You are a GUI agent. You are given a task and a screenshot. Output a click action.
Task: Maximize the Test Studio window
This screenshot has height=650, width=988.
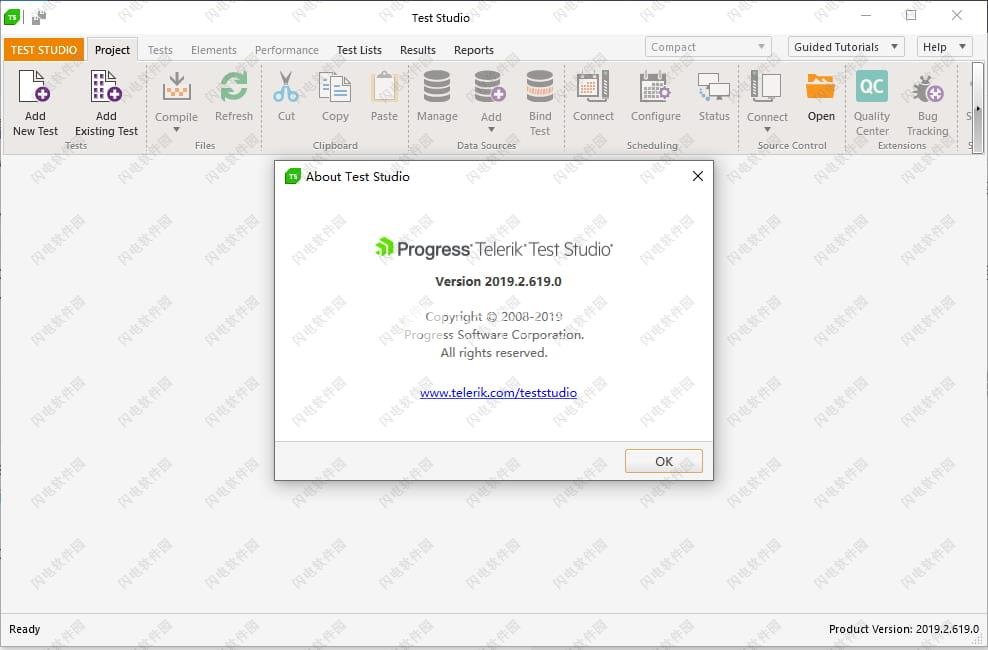coord(911,16)
